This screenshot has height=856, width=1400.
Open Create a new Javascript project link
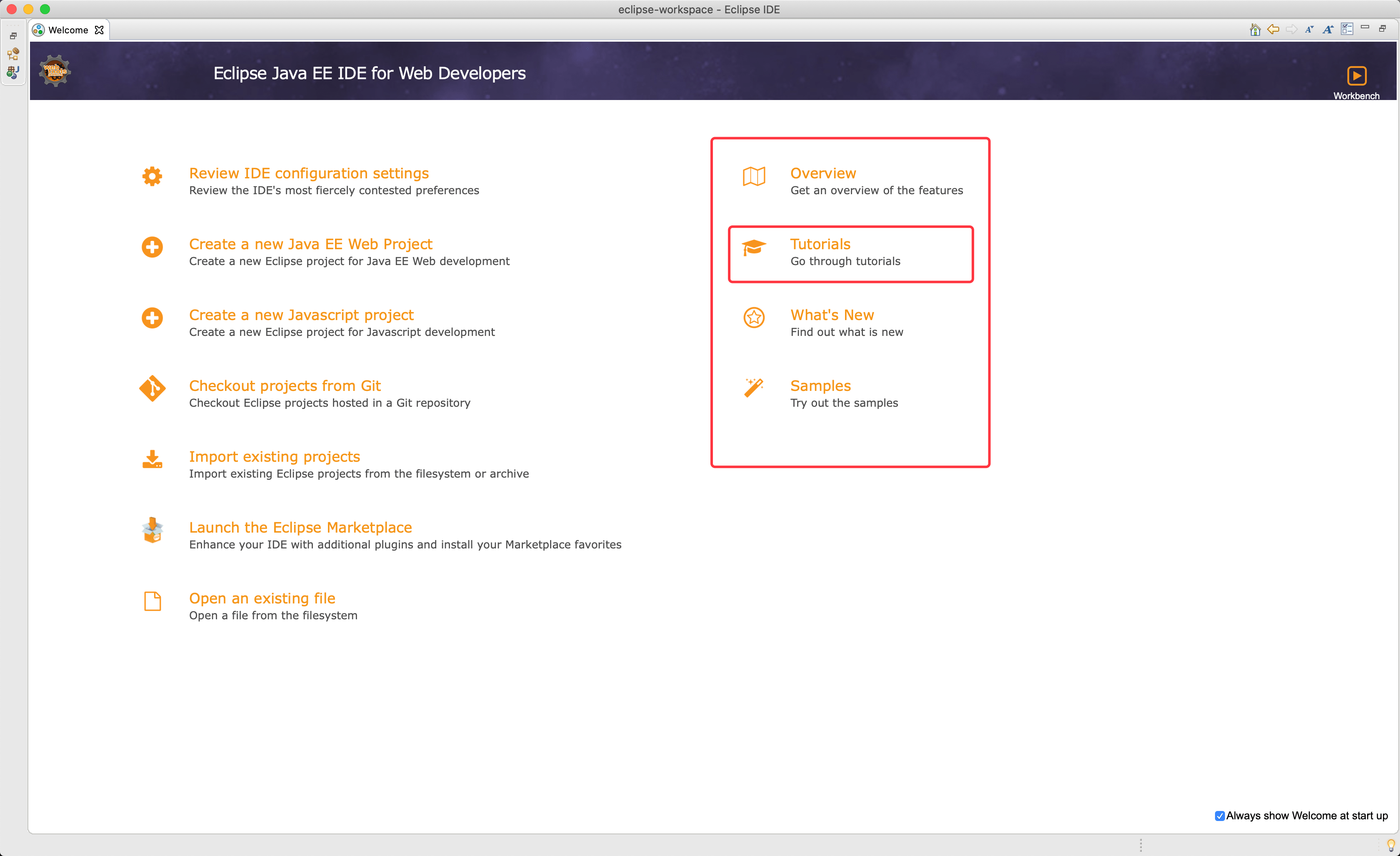coord(301,315)
